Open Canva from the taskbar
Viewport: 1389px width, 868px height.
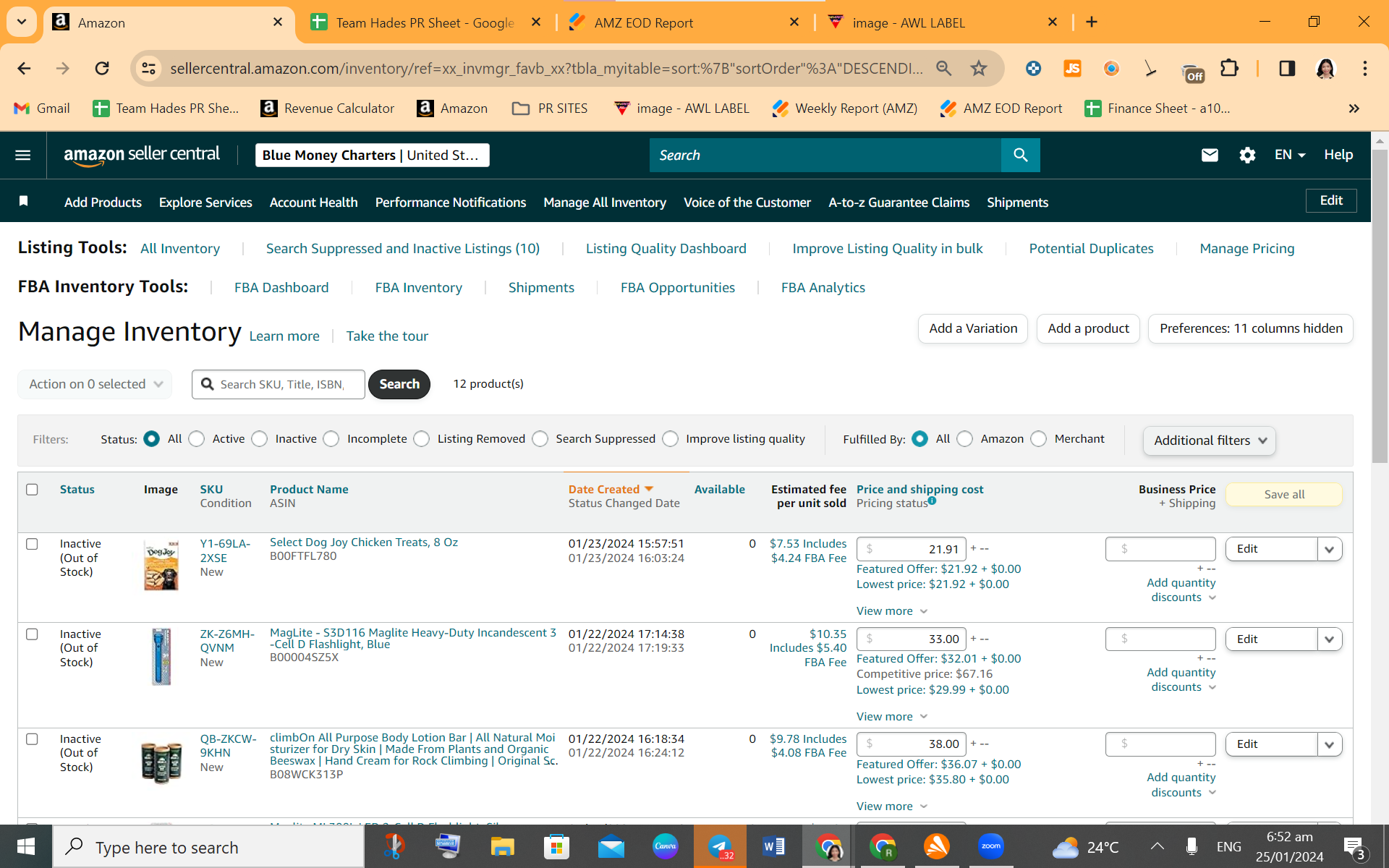pyautogui.click(x=665, y=846)
